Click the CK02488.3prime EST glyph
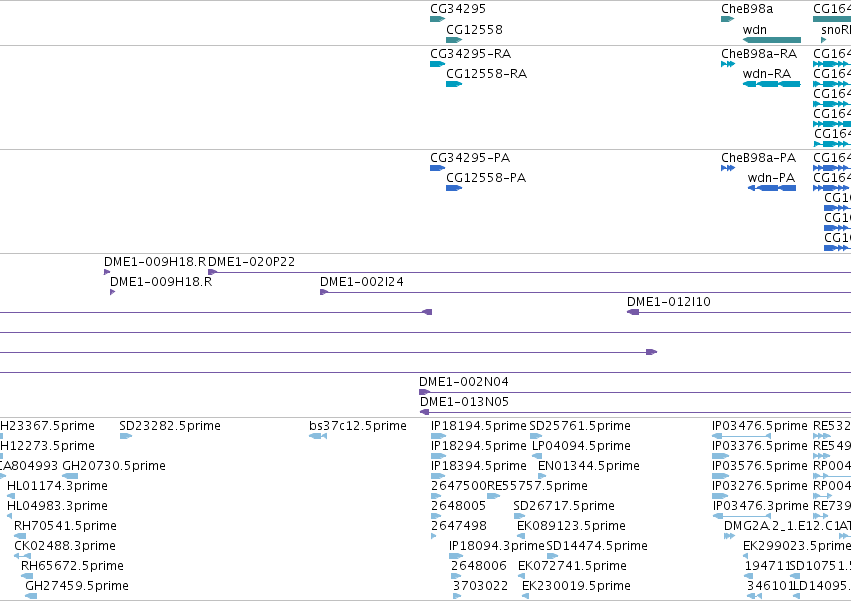 22,556
